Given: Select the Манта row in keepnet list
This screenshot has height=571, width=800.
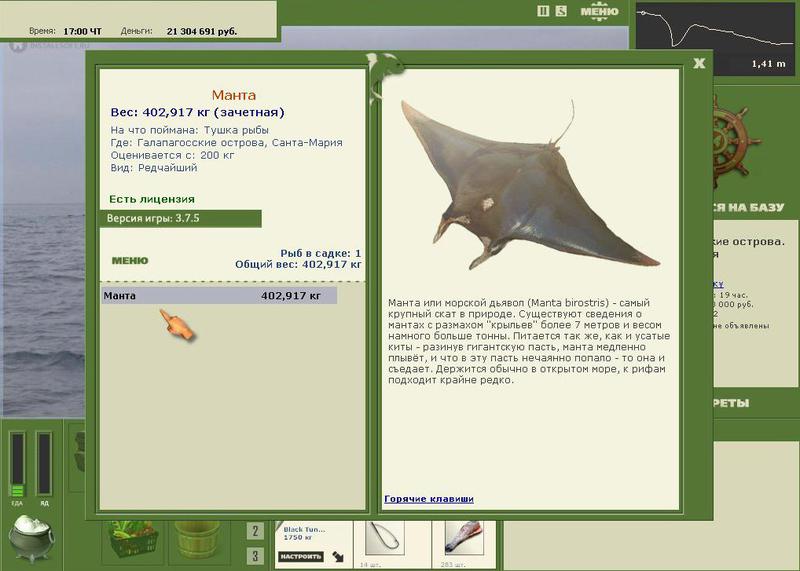Looking at the screenshot, I should tap(219, 295).
